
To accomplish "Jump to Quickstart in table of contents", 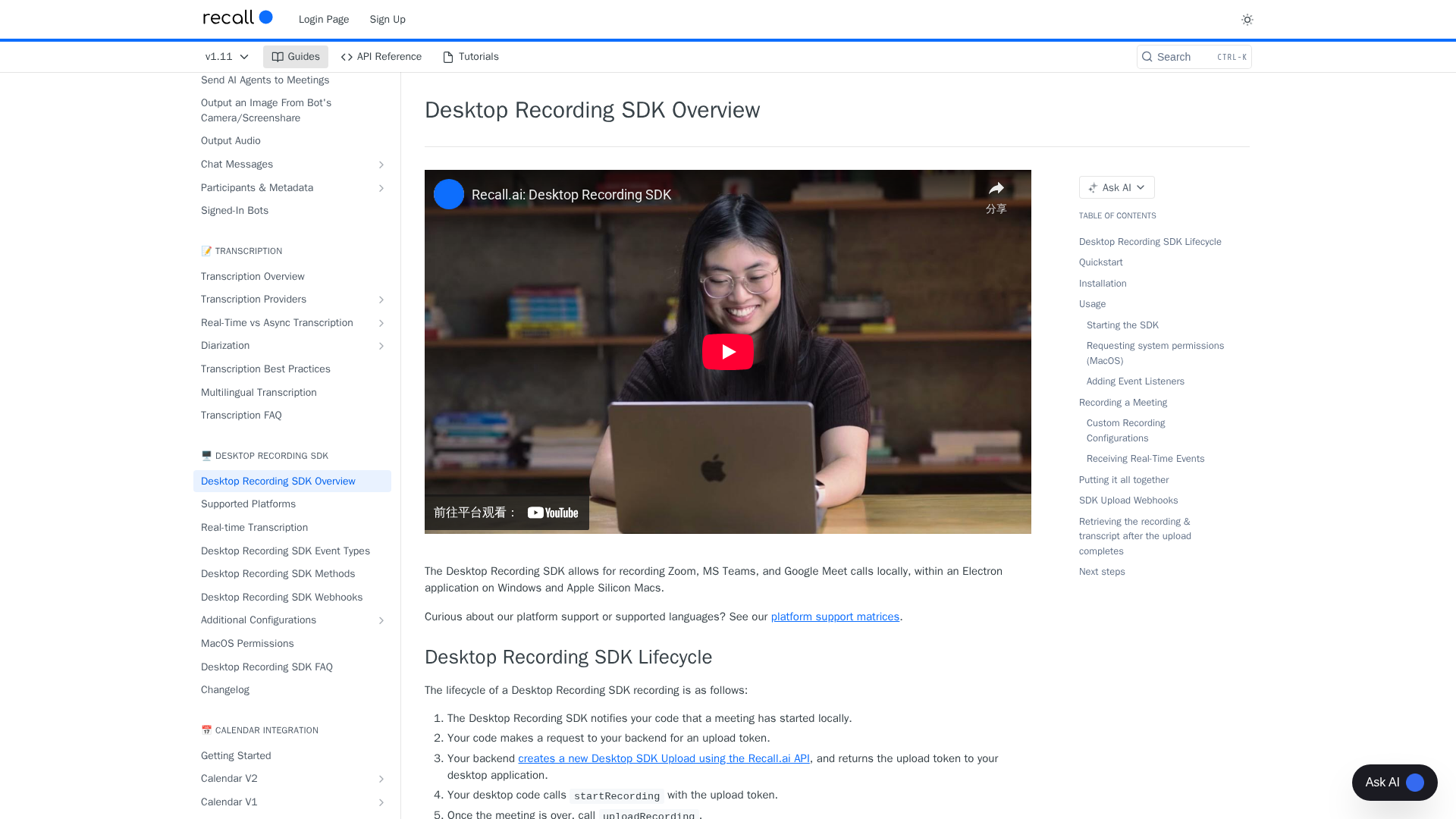I will coord(1100,262).
